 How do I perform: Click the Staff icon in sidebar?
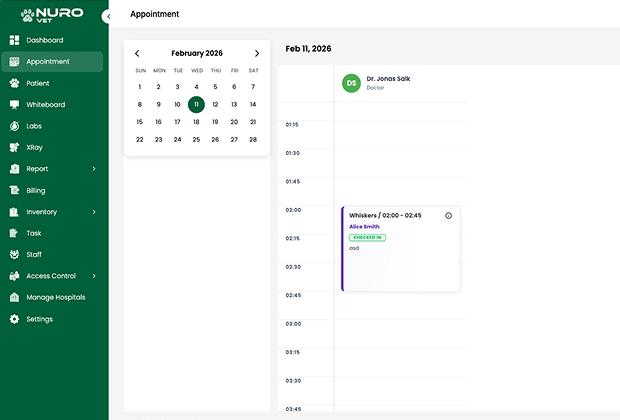[x=14, y=254]
